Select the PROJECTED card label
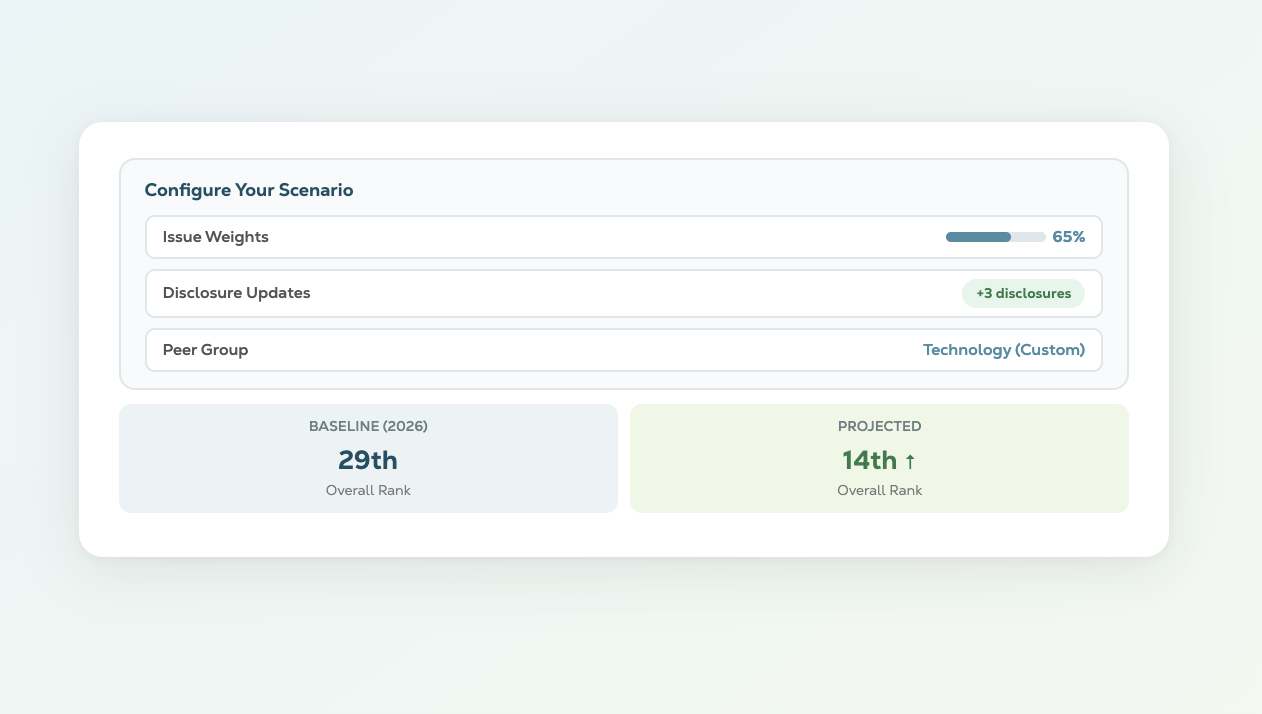This screenshot has width=1262, height=714. coord(879,426)
